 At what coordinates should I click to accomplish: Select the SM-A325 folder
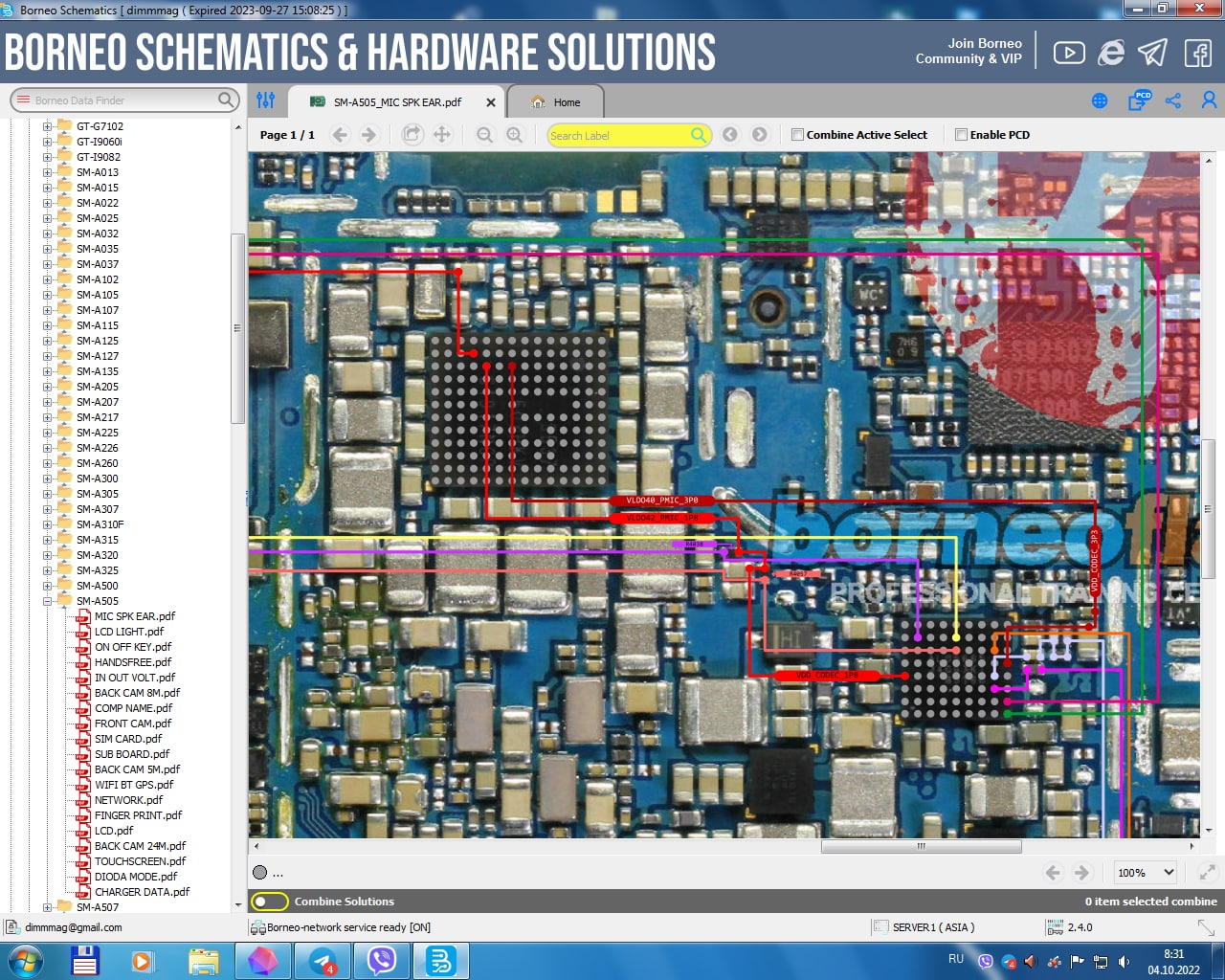click(98, 570)
